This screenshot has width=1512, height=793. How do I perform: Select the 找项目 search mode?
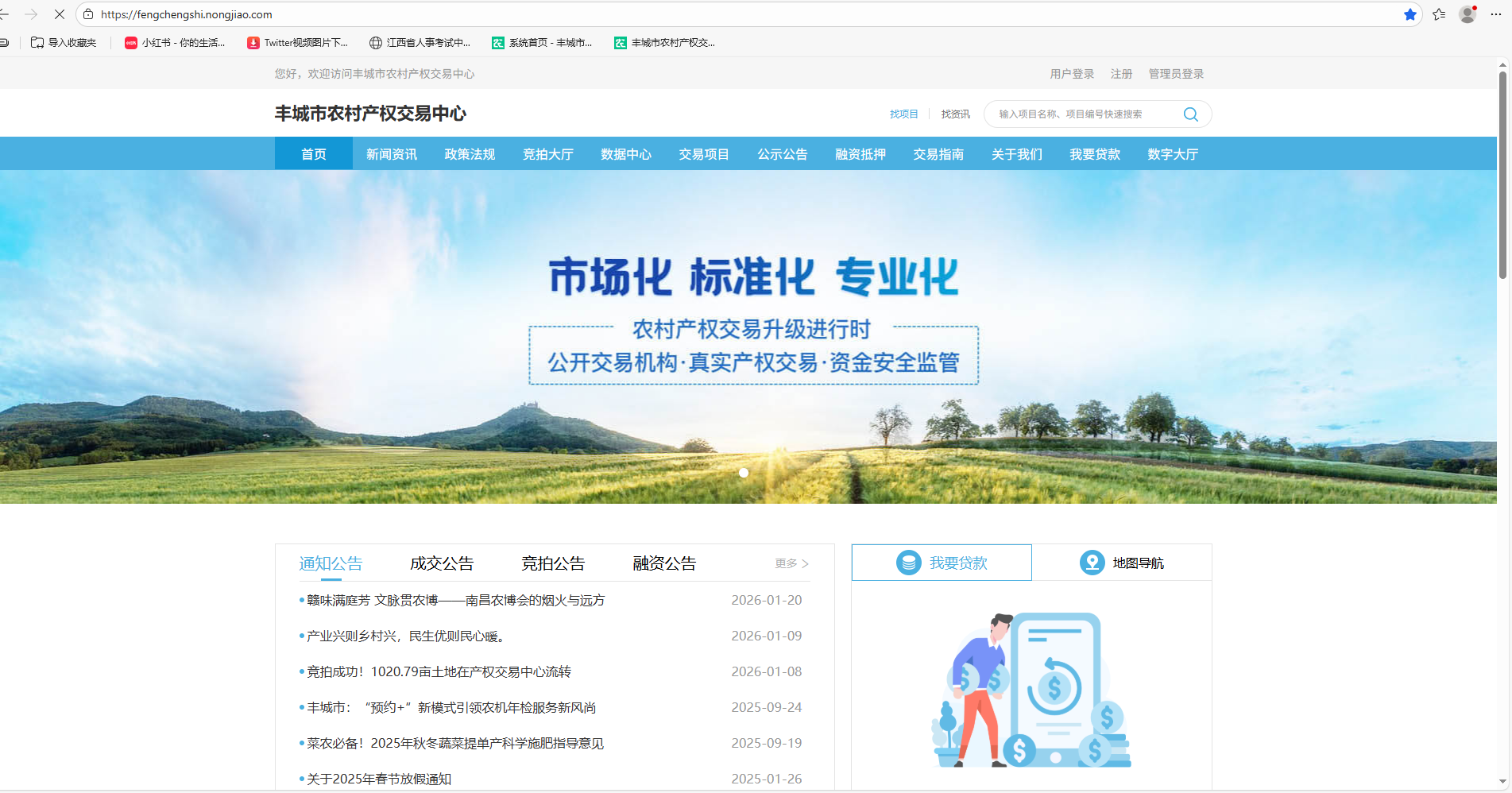[x=903, y=114]
